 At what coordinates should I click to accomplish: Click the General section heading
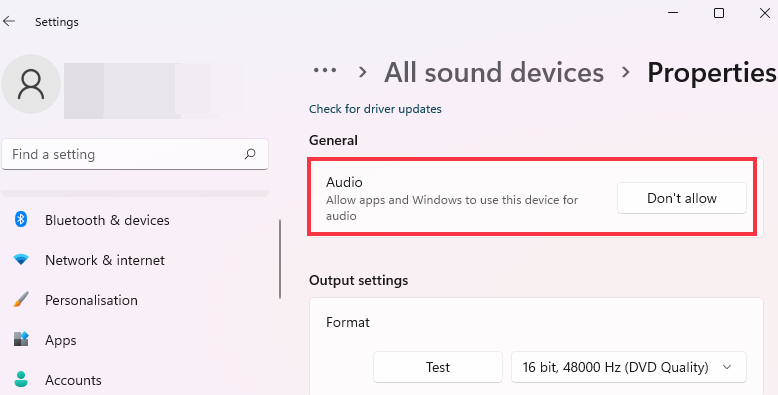point(333,140)
